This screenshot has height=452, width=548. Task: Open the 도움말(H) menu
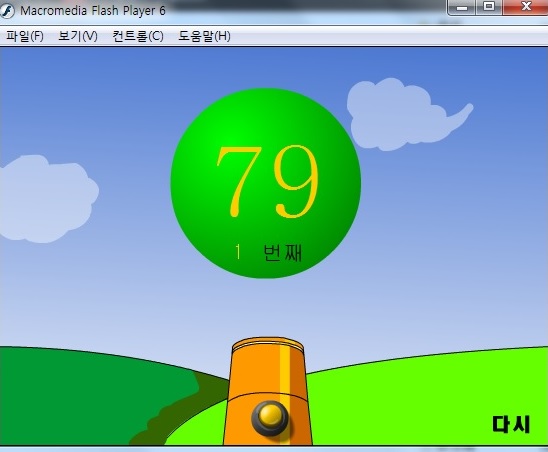click(204, 36)
